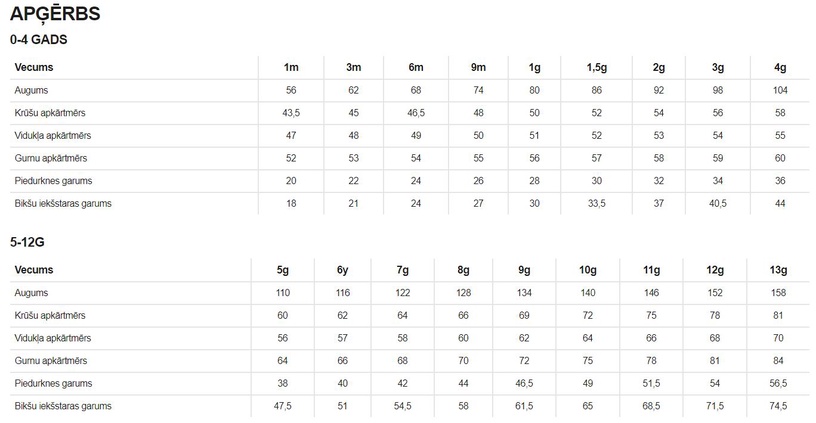Select the 1,5g column header
The image size is (816, 423).
596,67
